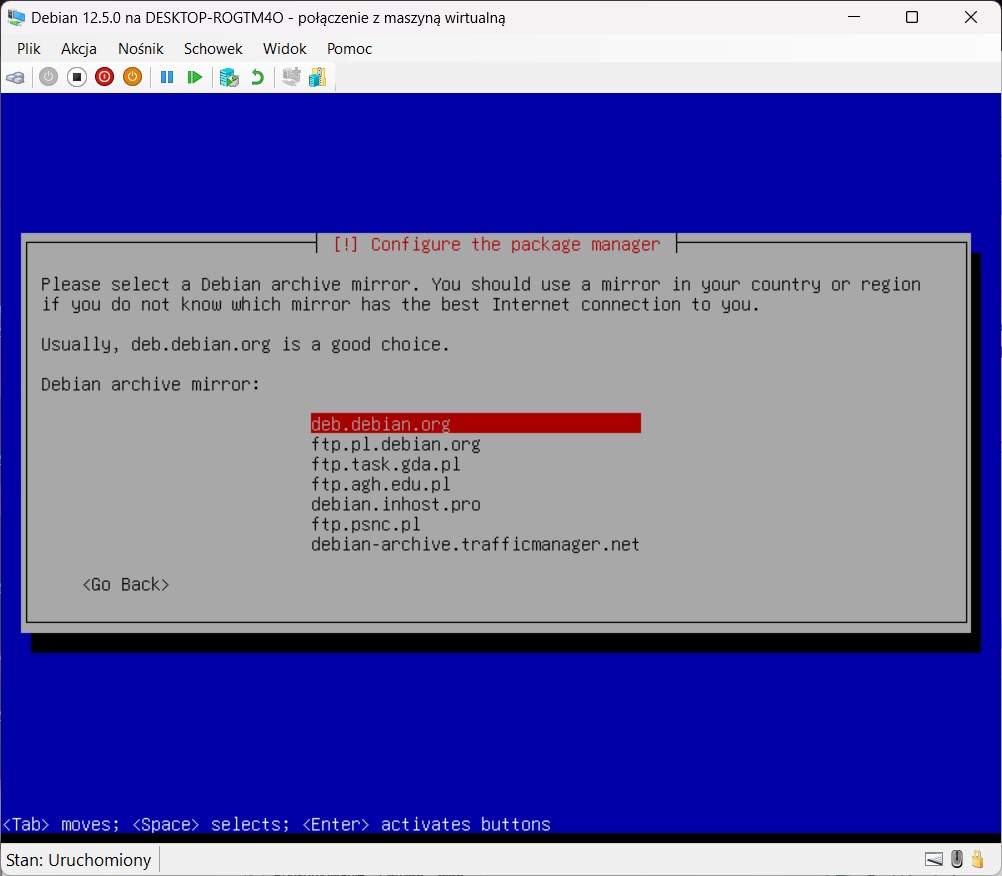Image resolution: width=1002 pixels, height=876 pixels.
Task: Open the Schowek menu
Action: point(213,49)
